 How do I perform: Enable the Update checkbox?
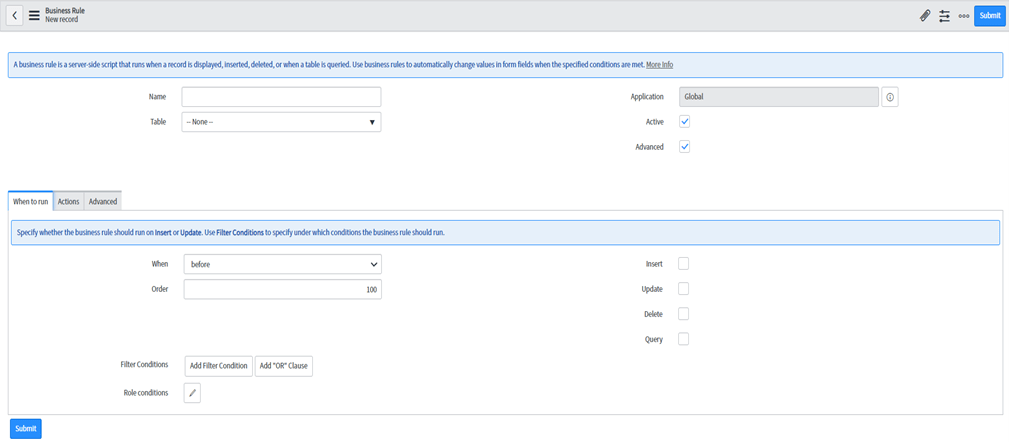(x=683, y=289)
